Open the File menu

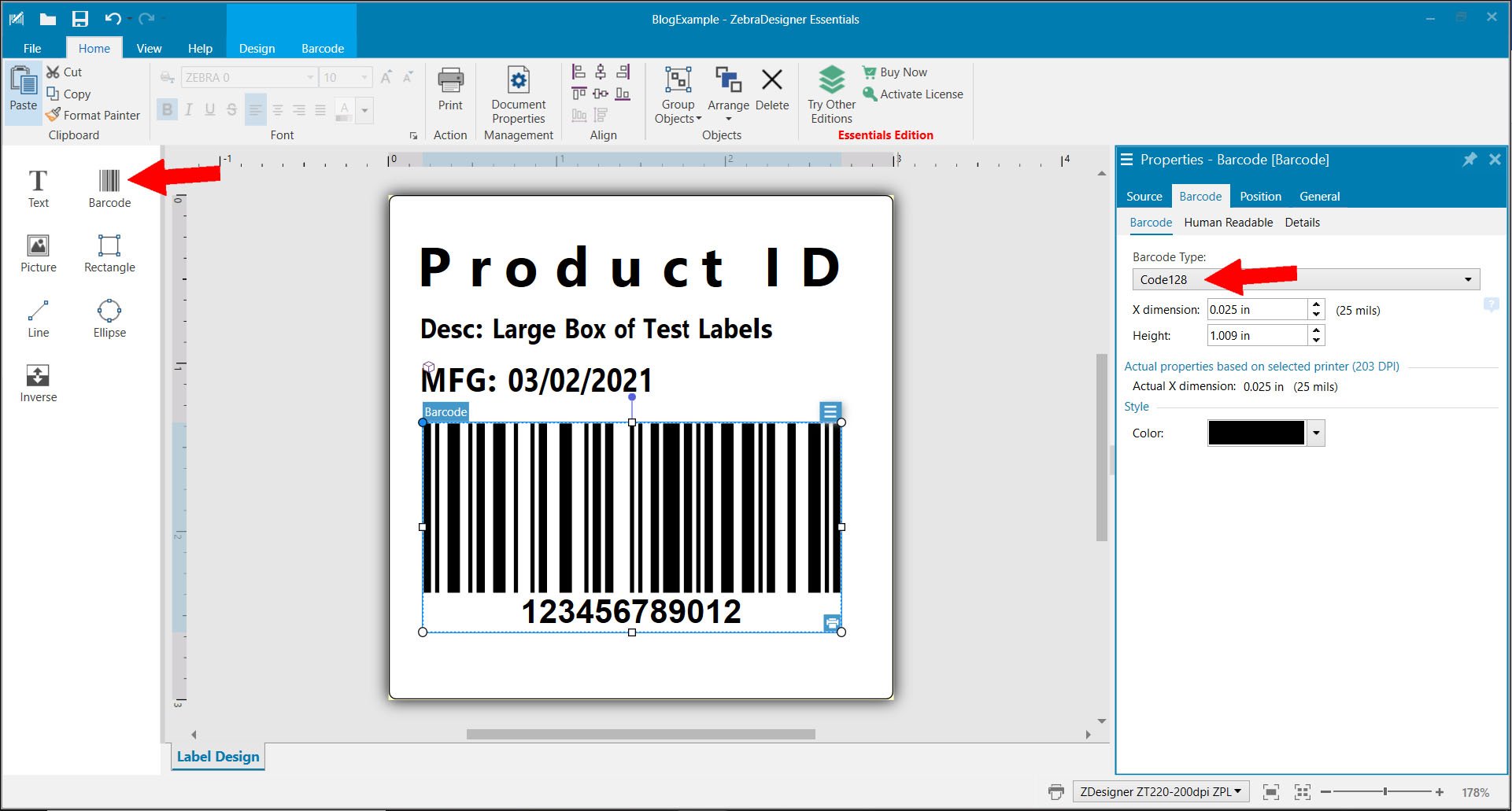pyautogui.click(x=32, y=48)
